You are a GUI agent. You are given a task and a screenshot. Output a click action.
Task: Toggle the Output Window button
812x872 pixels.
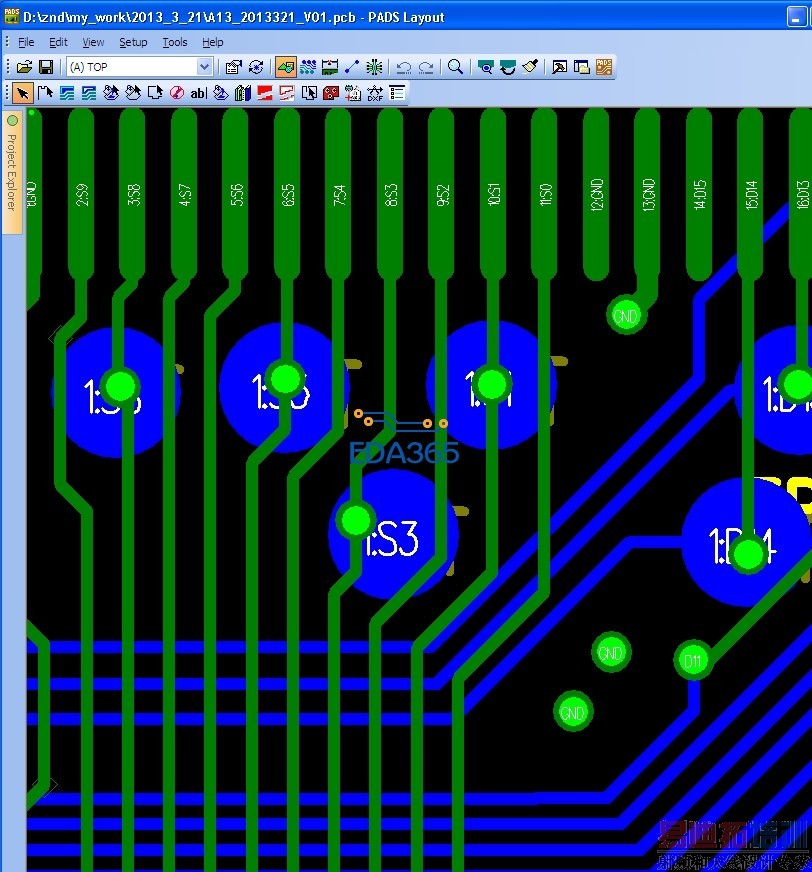559,67
